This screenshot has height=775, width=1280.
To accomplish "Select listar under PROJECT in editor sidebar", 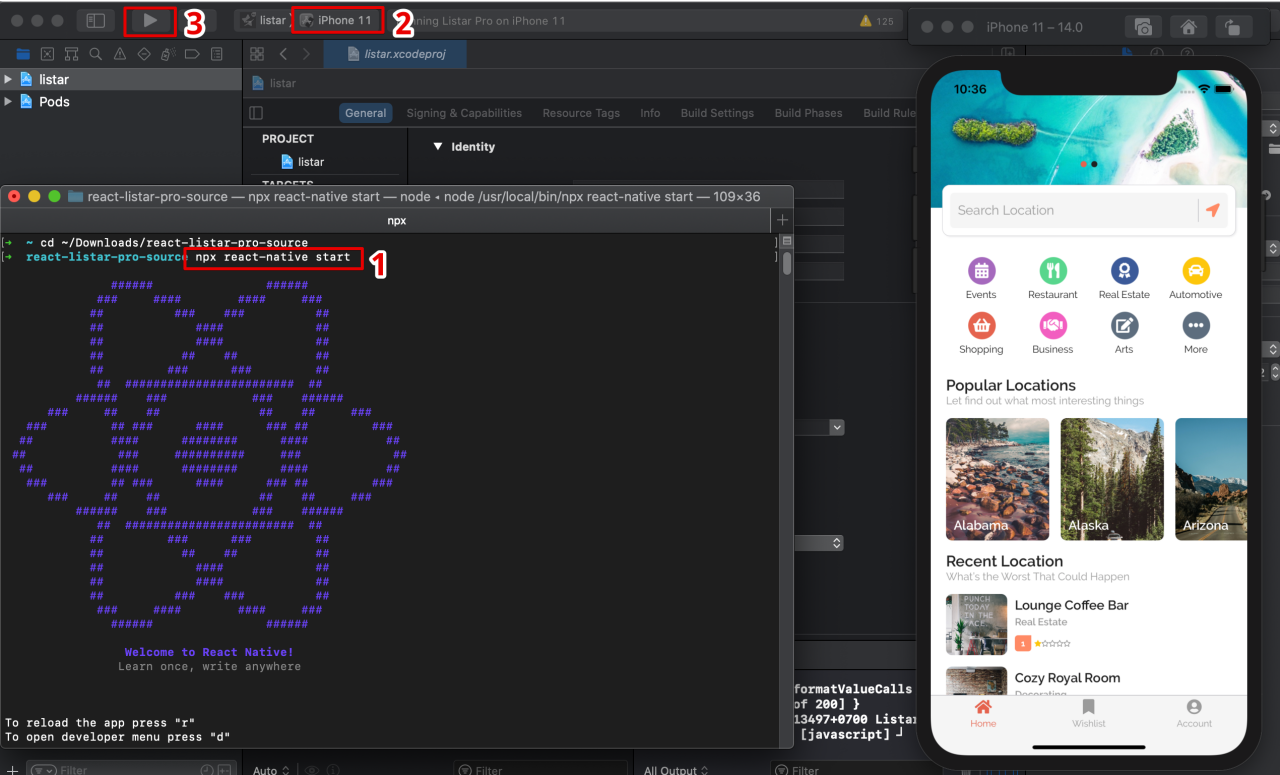I will tap(303, 162).
